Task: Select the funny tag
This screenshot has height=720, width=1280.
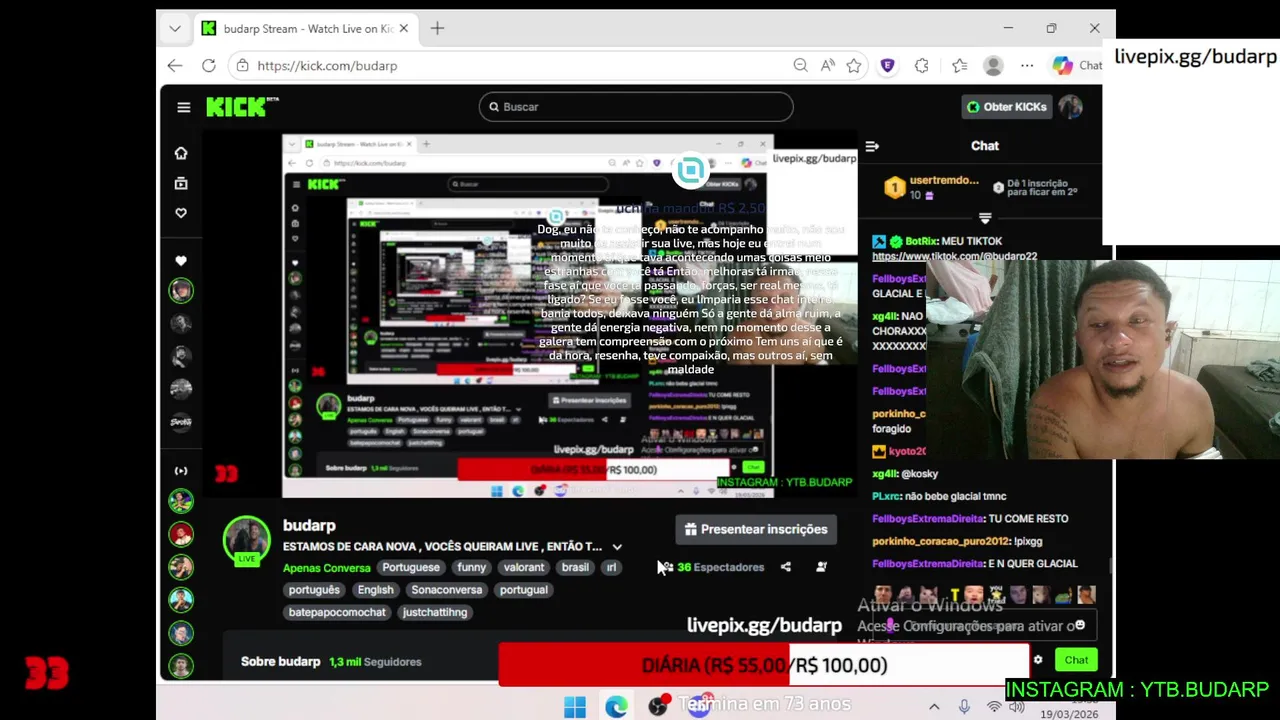Action: [x=471, y=567]
